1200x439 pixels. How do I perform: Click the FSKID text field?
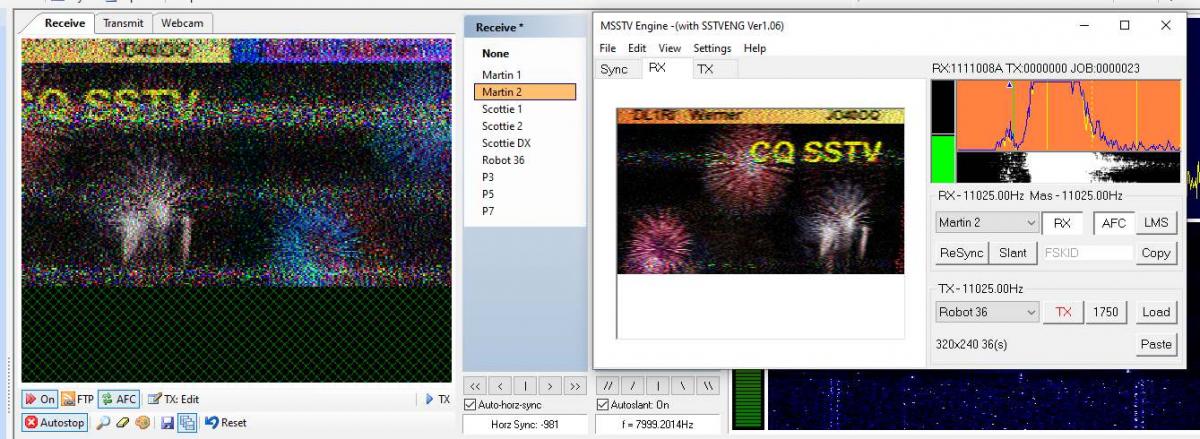click(x=1087, y=253)
